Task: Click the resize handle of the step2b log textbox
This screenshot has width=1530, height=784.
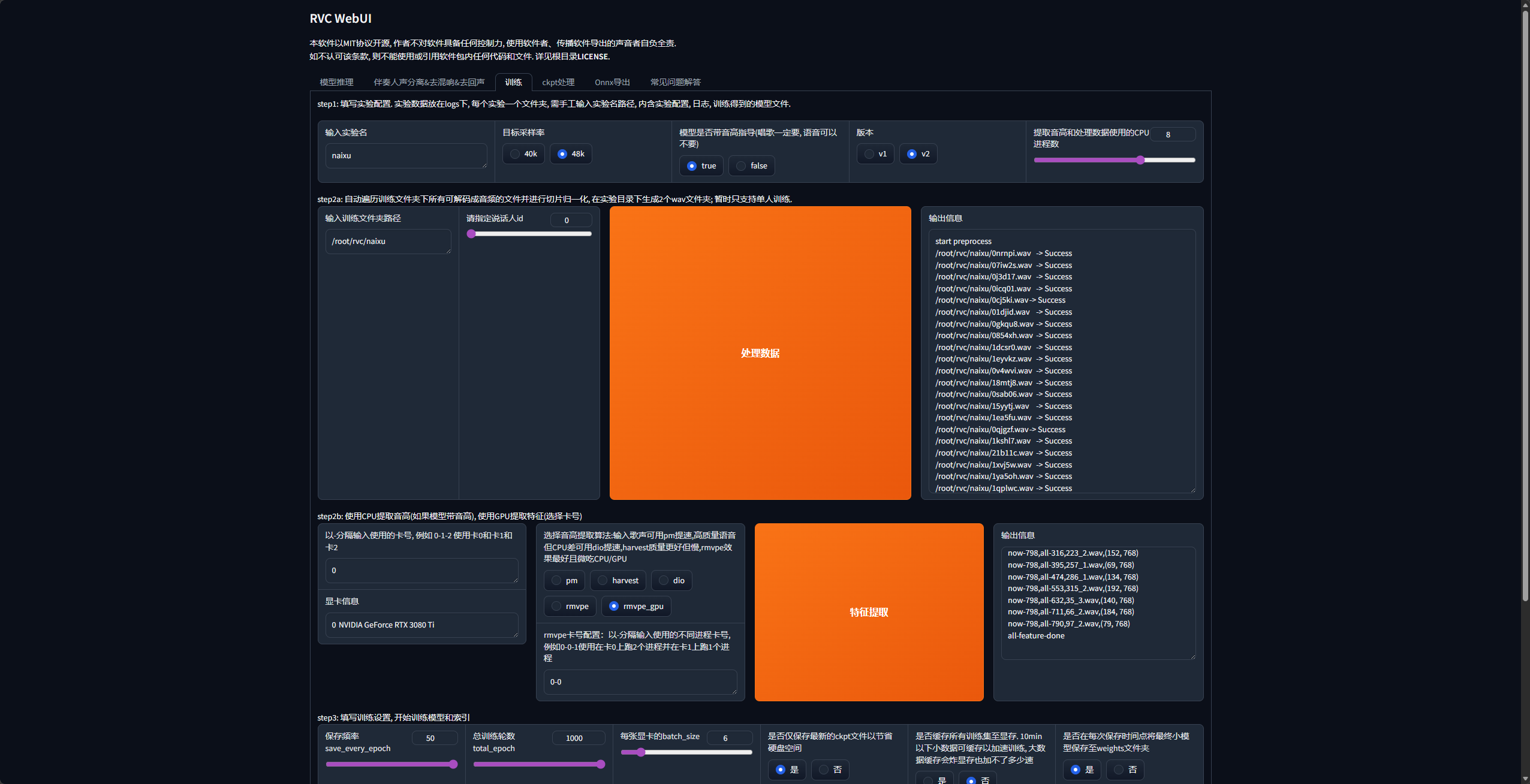Action: tap(1192, 656)
